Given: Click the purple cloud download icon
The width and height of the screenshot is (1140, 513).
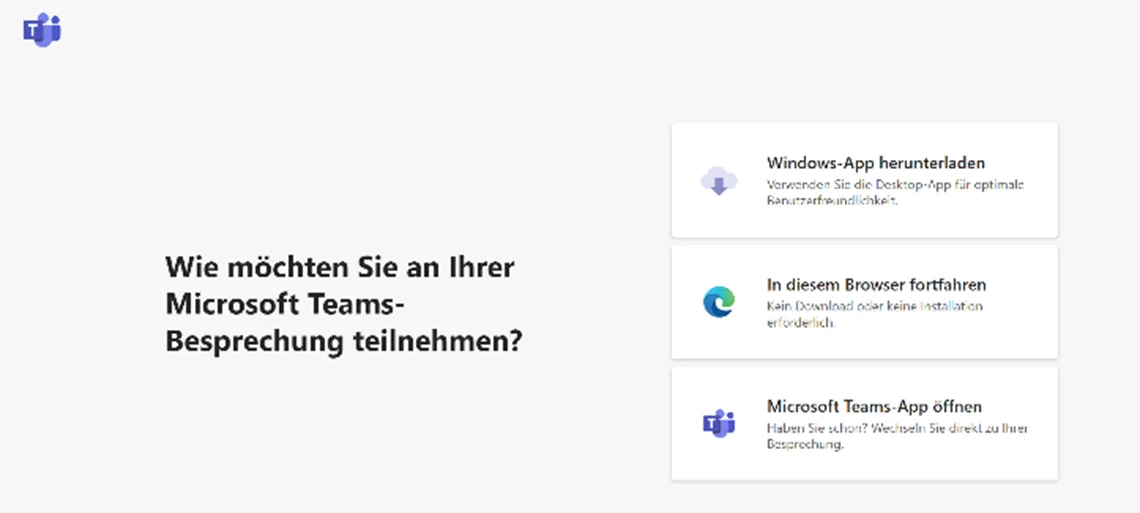Looking at the screenshot, I should 718,181.
